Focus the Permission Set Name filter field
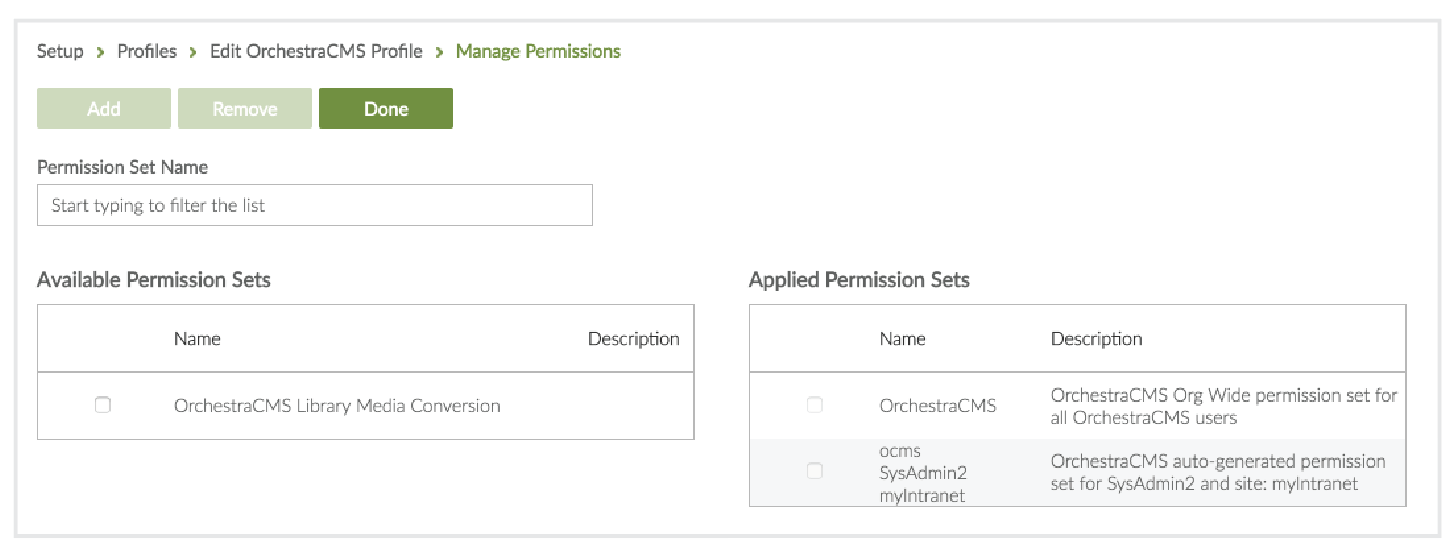Viewport: 1454px width, 552px height. click(x=314, y=205)
